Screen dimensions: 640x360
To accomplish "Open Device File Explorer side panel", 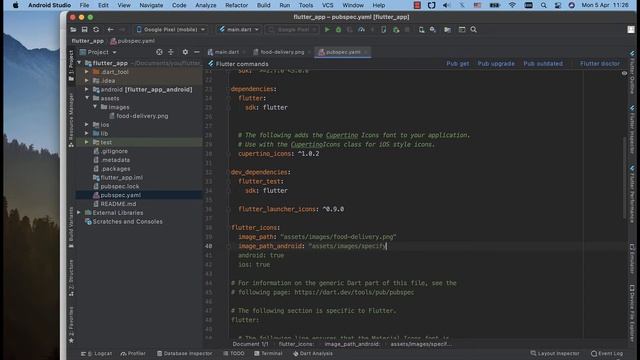I will (632, 313).
